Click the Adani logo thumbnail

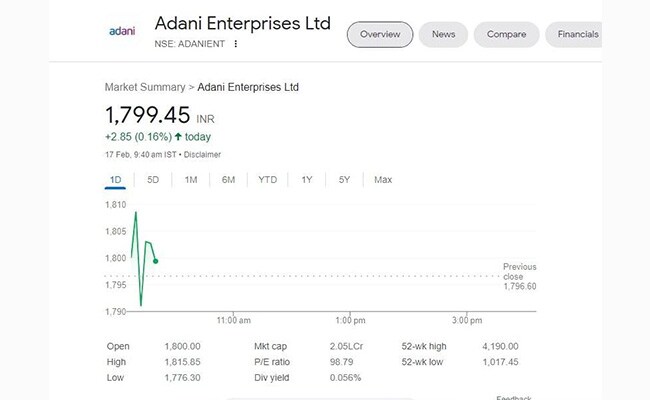tap(121, 31)
